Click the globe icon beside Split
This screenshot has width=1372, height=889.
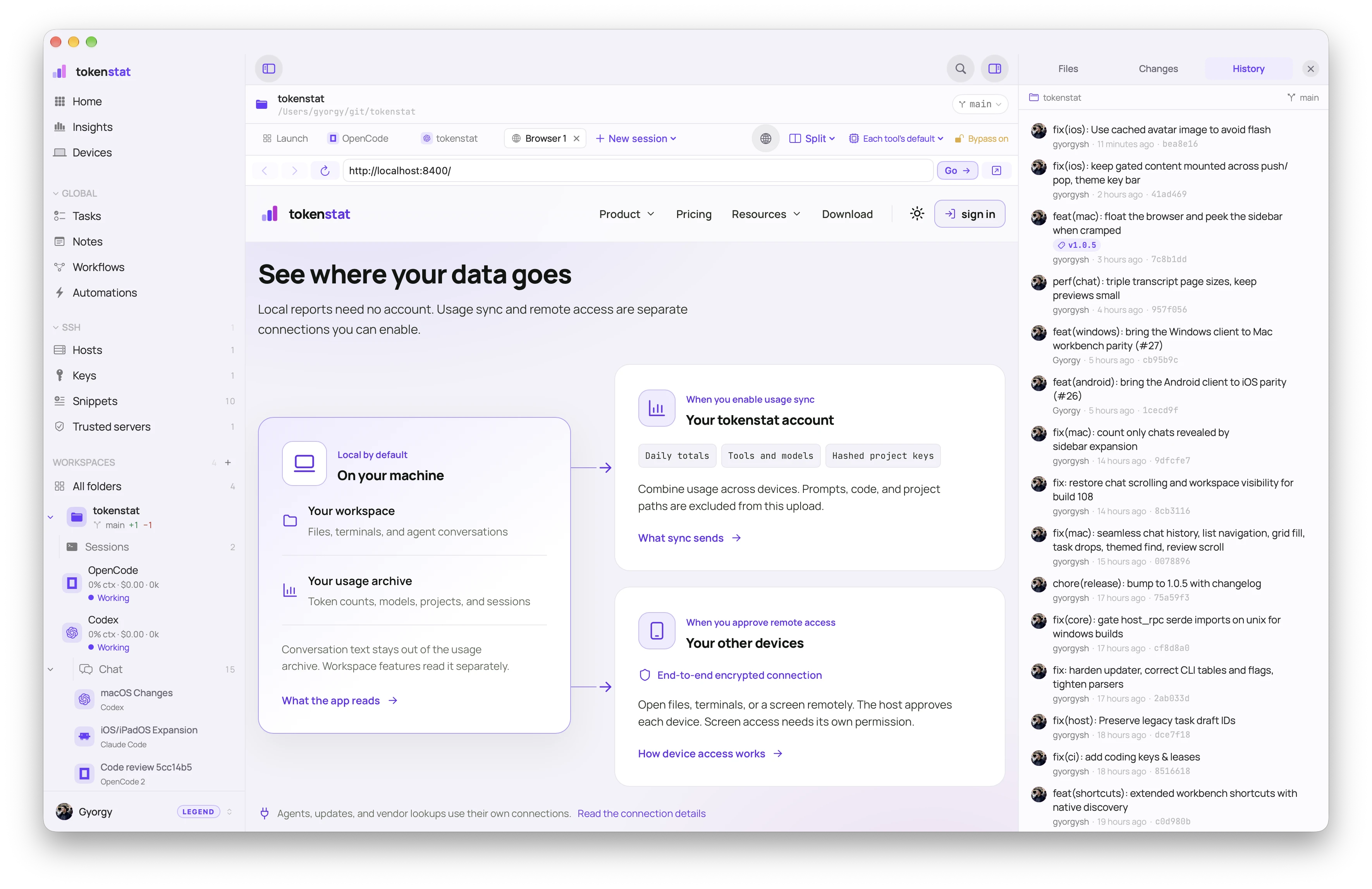pos(765,138)
